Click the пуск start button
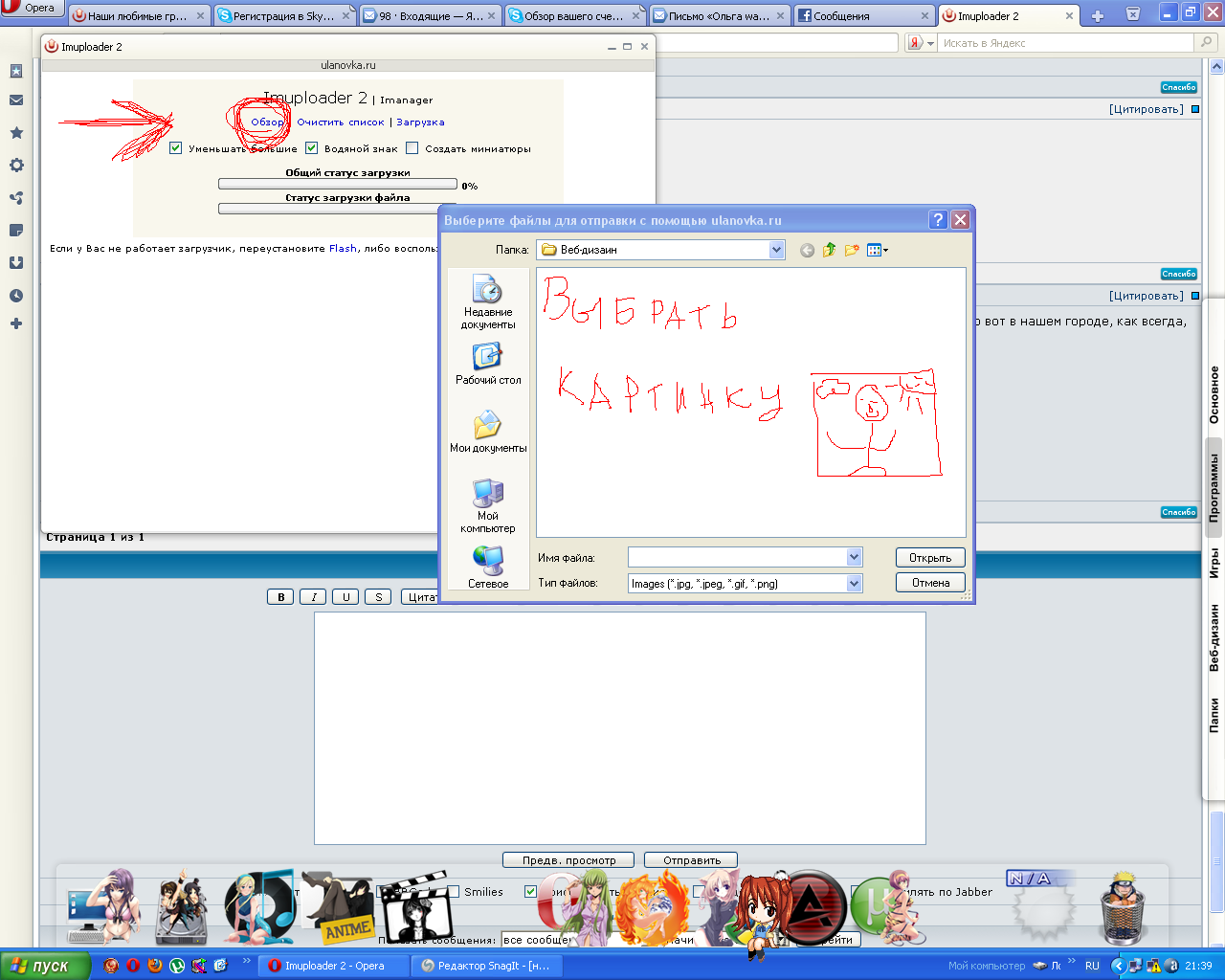This screenshot has height=980, width=1225. point(45,966)
